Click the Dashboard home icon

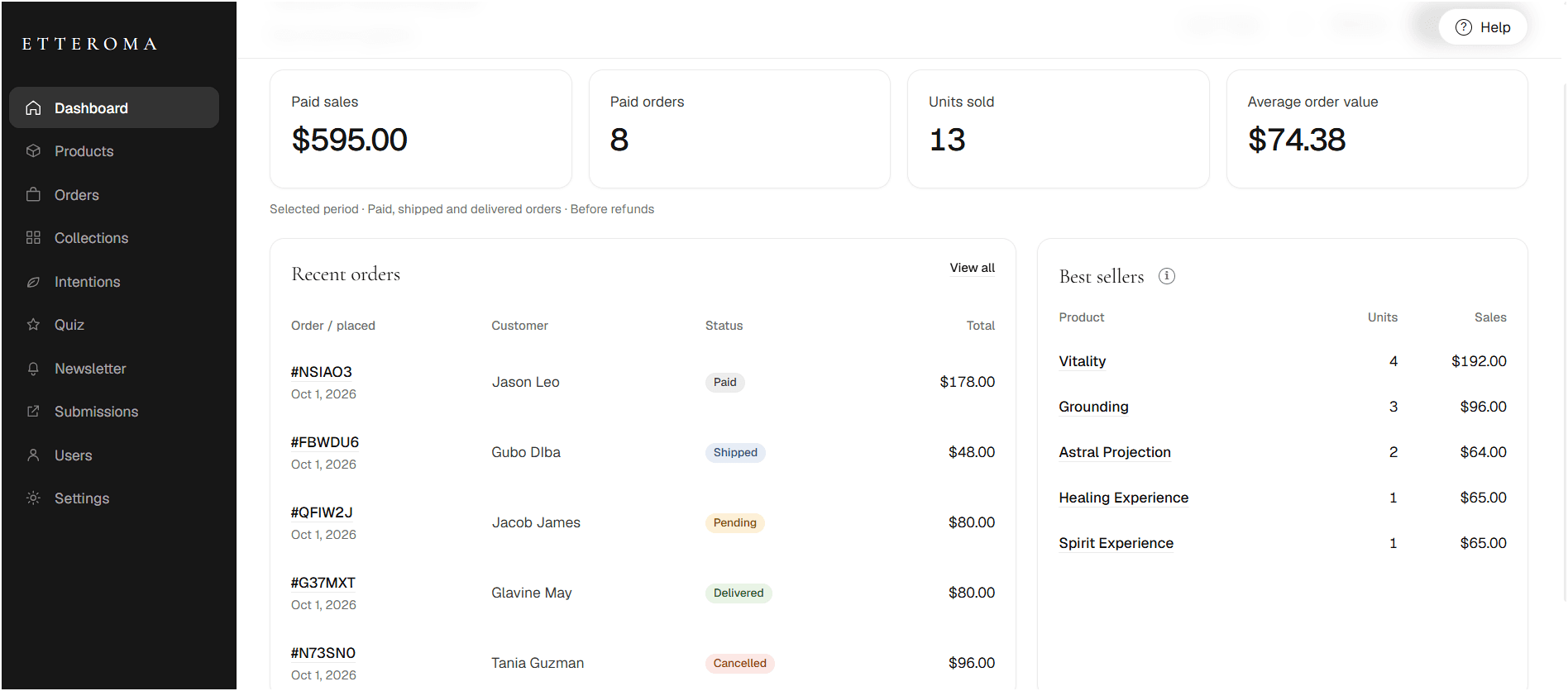tap(33, 108)
